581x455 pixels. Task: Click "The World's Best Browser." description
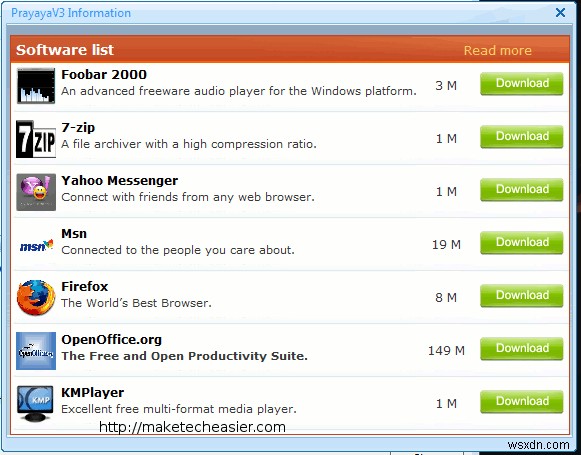(136, 303)
